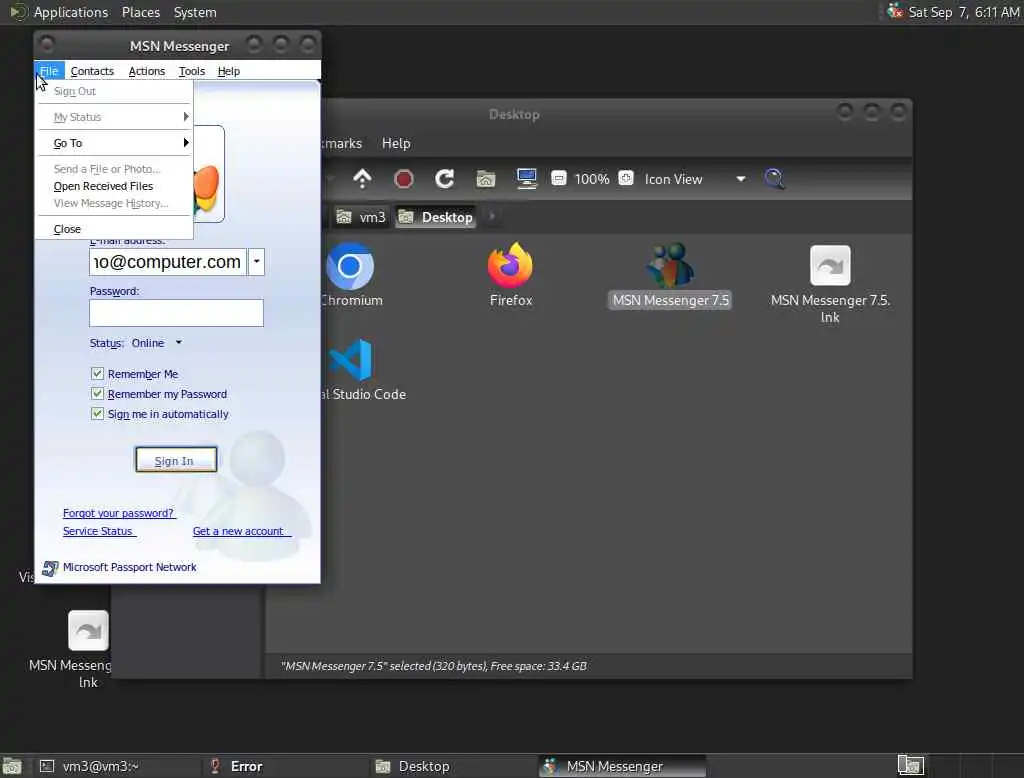
Task: Click Send a File or Photo entry
Action: [114, 169]
